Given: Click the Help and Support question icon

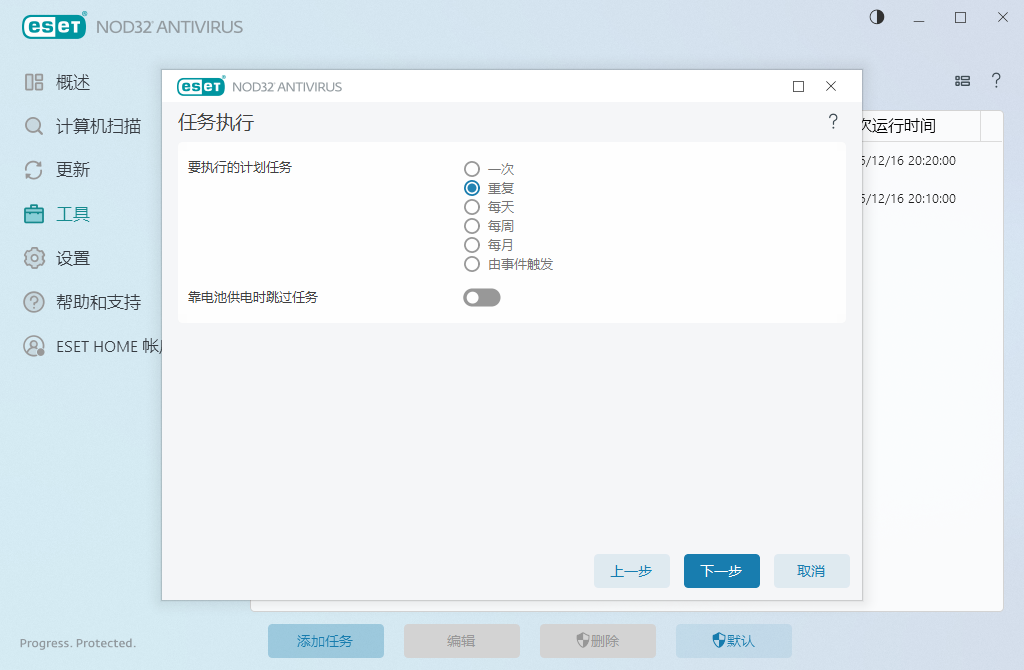Looking at the screenshot, I should point(34,302).
